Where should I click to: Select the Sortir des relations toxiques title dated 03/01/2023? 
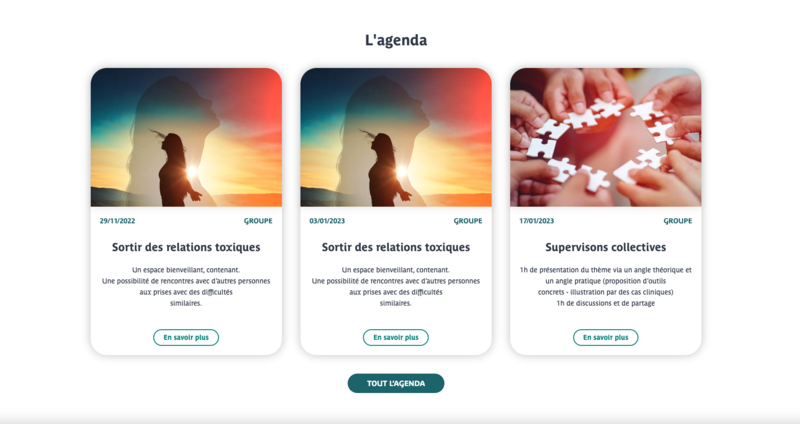click(x=396, y=247)
